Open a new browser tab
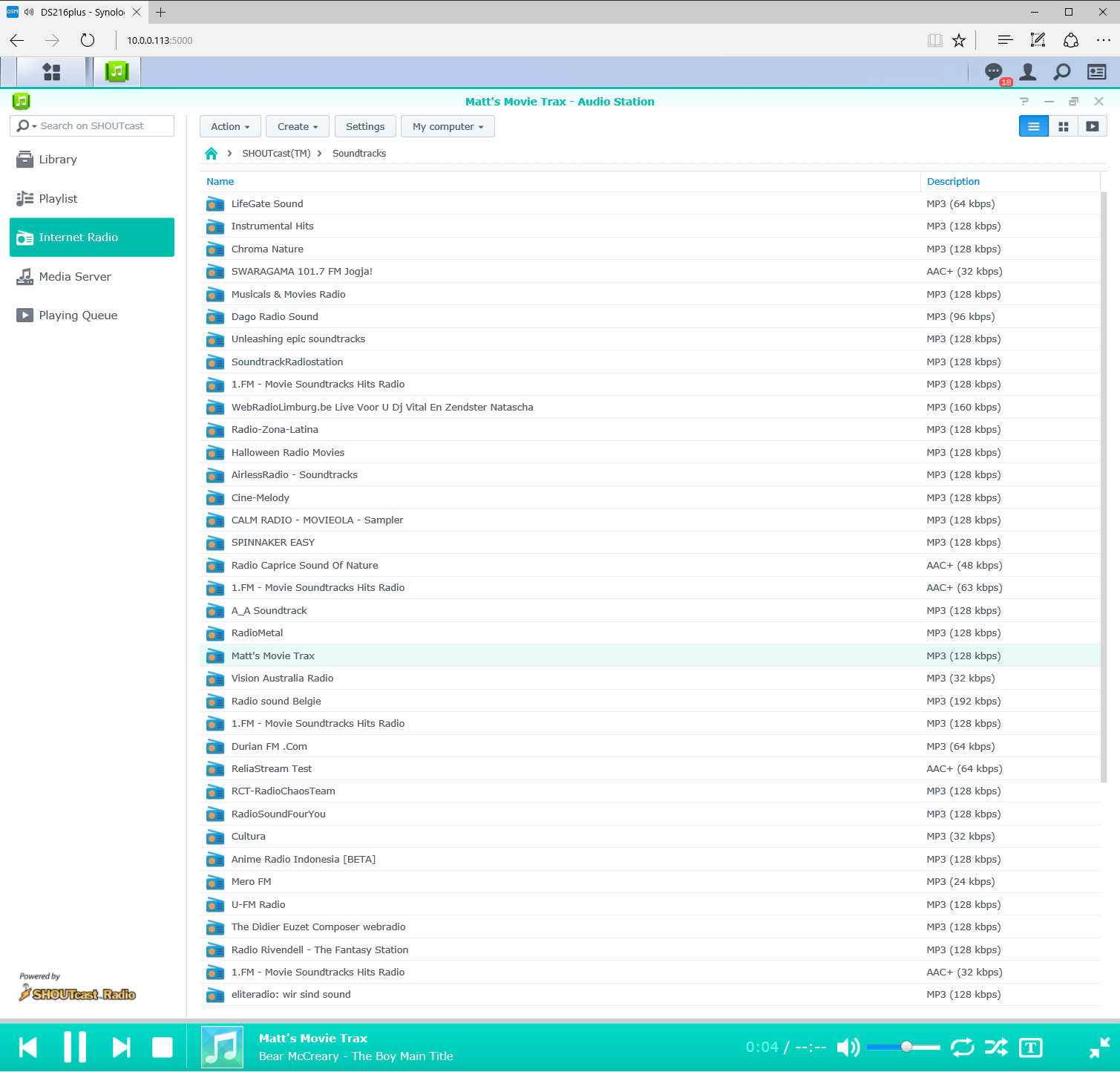Image resolution: width=1120 pixels, height=1072 pixels. click(x=161, y=12)
